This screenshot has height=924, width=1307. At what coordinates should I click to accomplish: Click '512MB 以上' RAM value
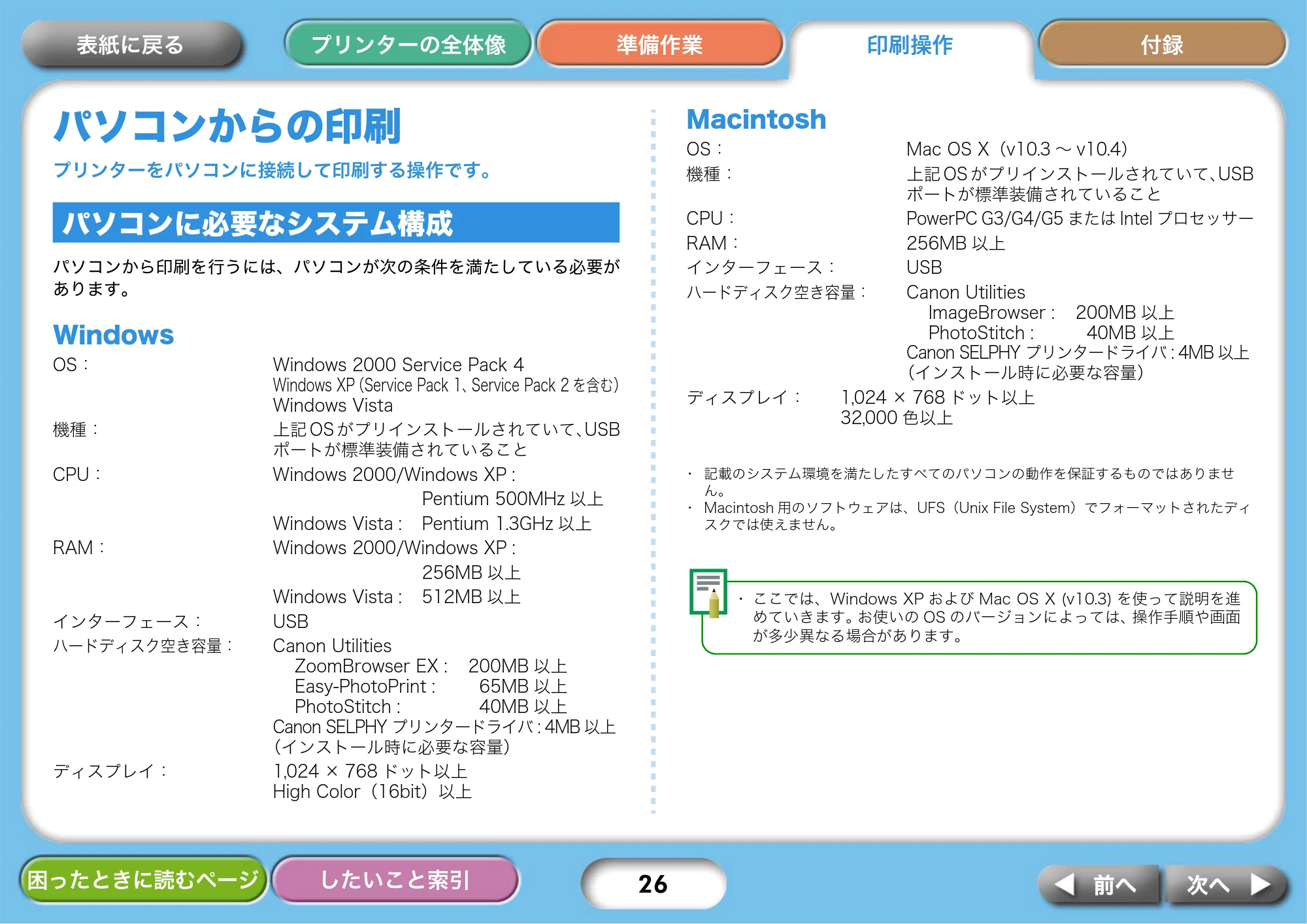coord(471,597)
